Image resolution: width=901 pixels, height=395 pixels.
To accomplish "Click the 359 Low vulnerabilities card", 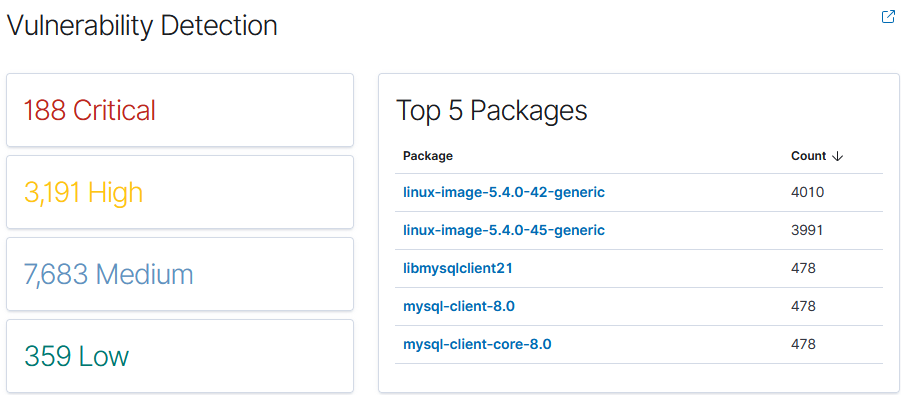I will [x=180, y=356].
